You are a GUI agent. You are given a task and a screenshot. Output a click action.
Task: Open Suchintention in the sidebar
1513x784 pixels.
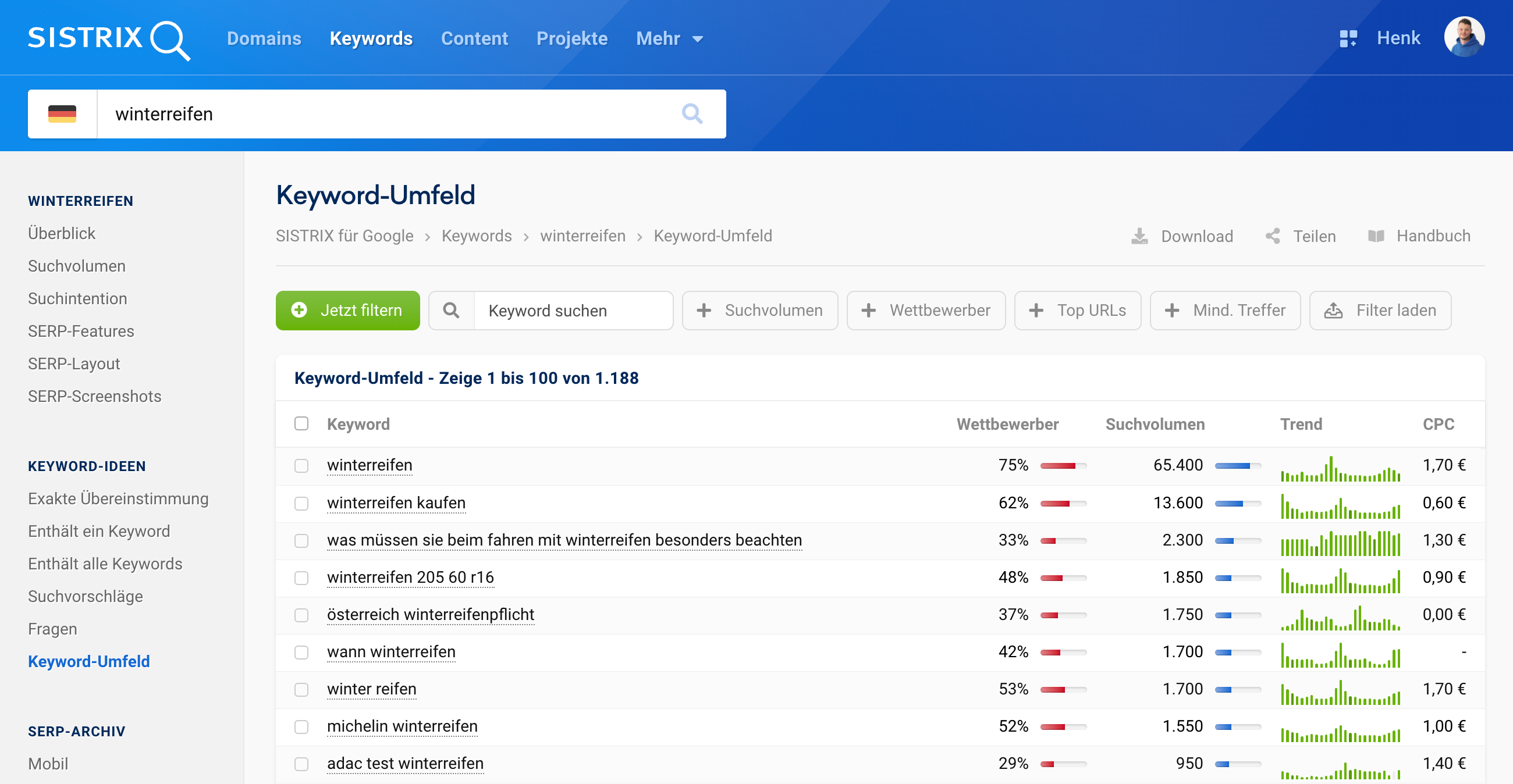click(77, 299)
